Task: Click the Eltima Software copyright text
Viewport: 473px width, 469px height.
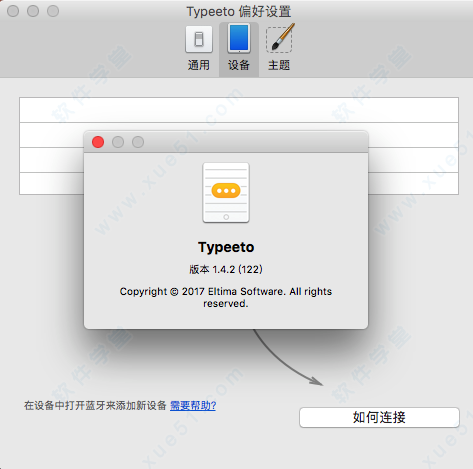Action: (226, 297)
